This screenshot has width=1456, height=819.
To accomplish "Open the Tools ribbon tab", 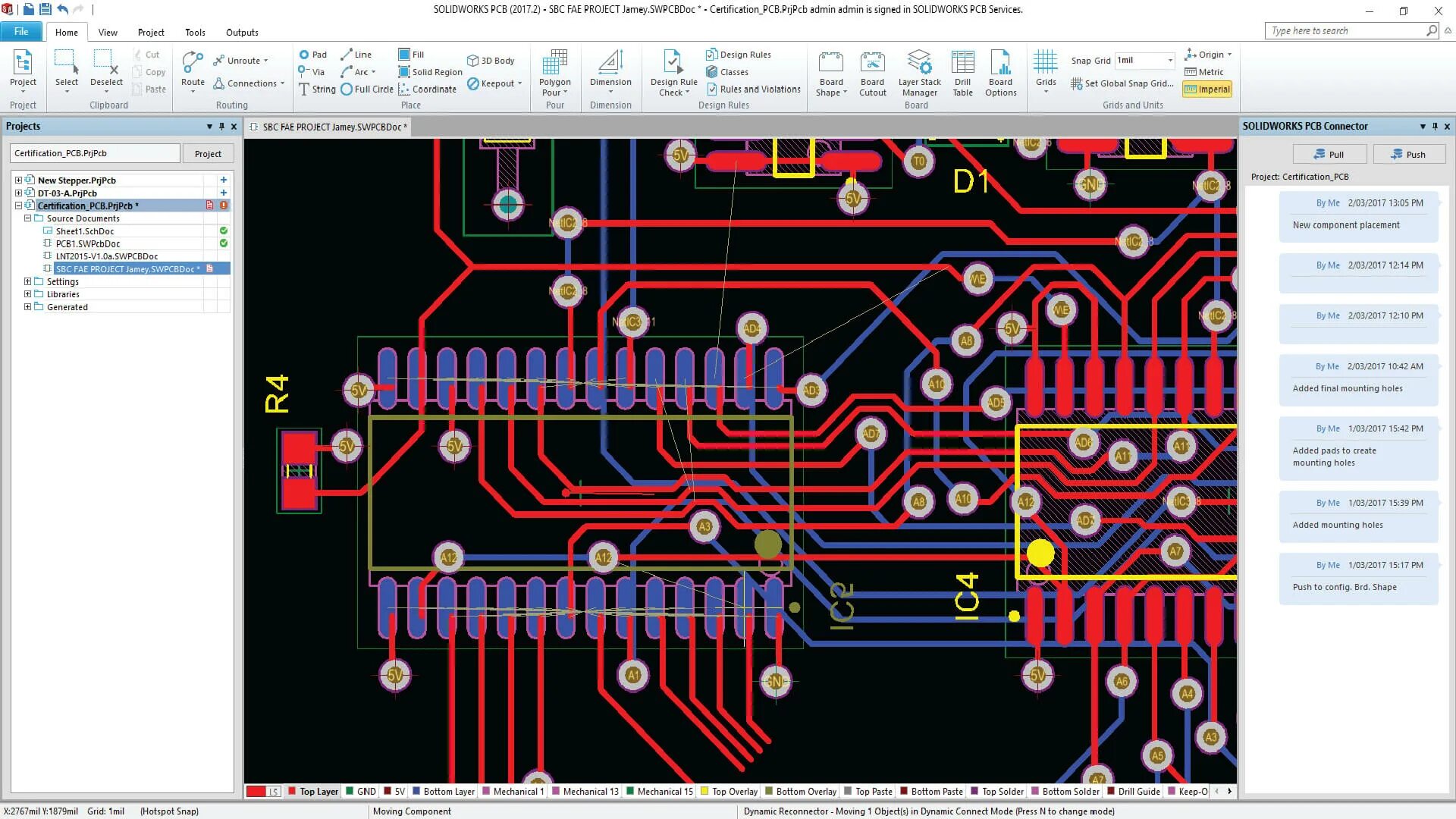I will 195,33.
